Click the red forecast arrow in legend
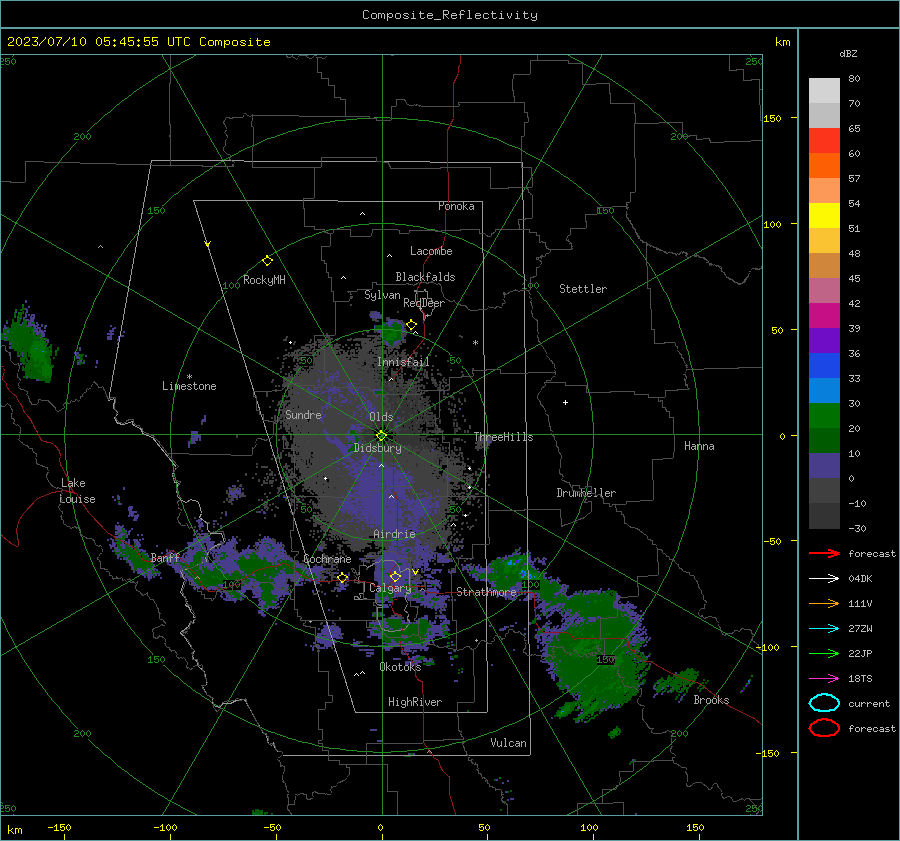This screenshot has height=841, width=900. (x=824, y=553)
